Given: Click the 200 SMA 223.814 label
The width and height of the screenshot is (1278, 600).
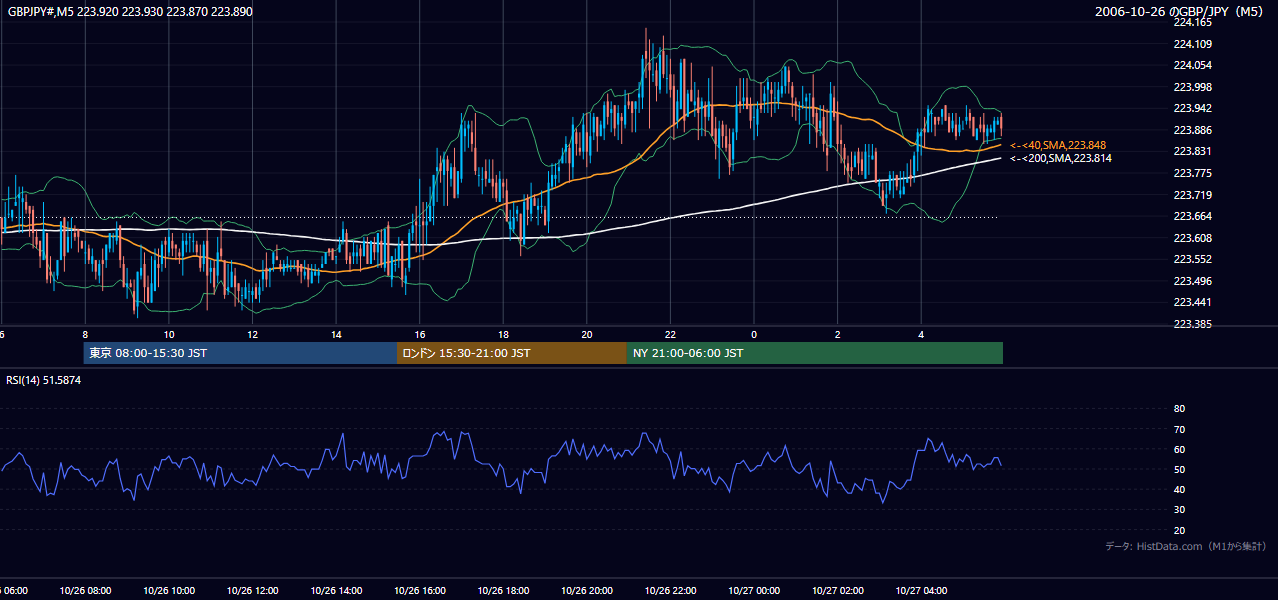Looking at the screenshot, I should [x=1061, y=158].
